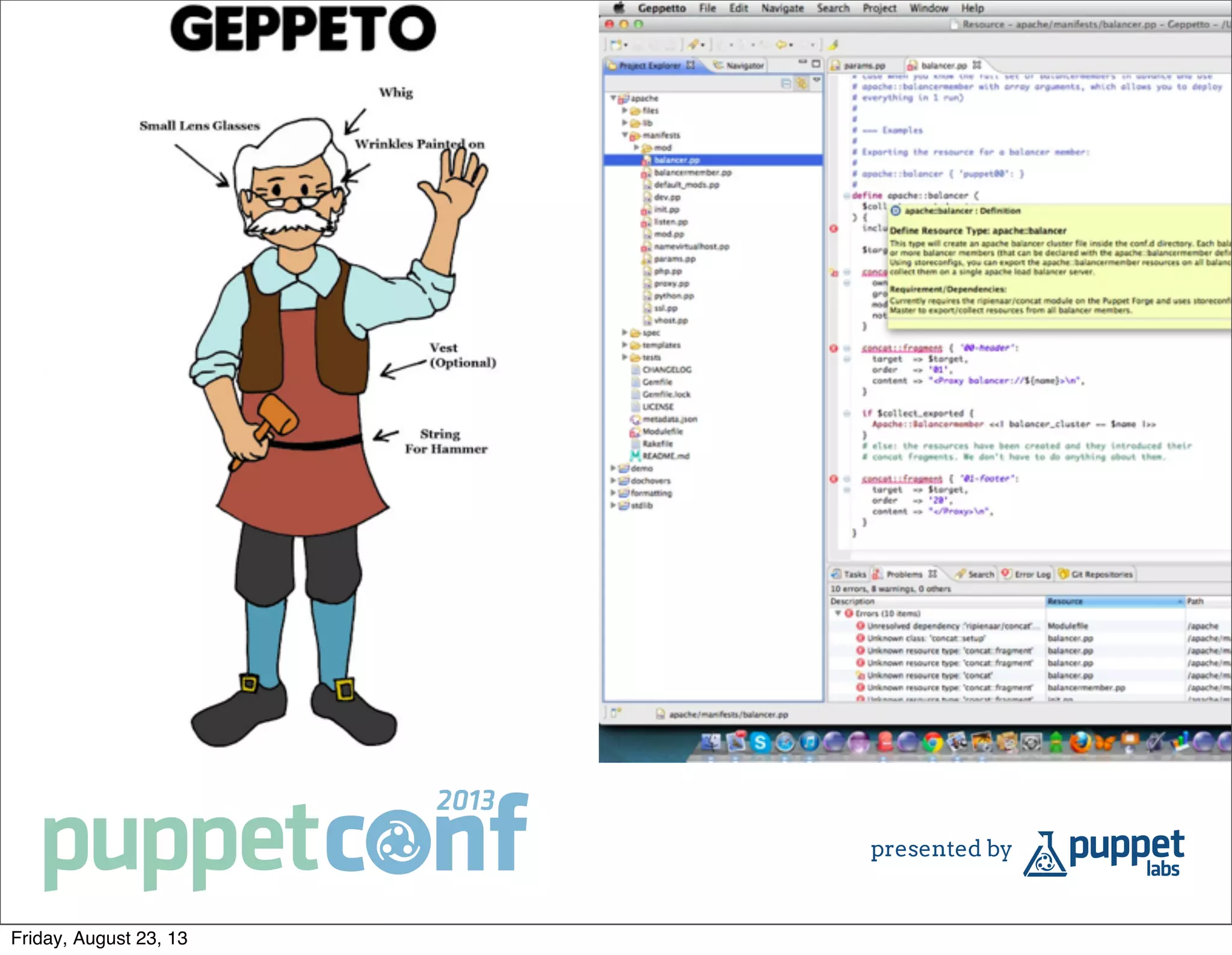Open the Navigate menu

(x=782, y=8)
